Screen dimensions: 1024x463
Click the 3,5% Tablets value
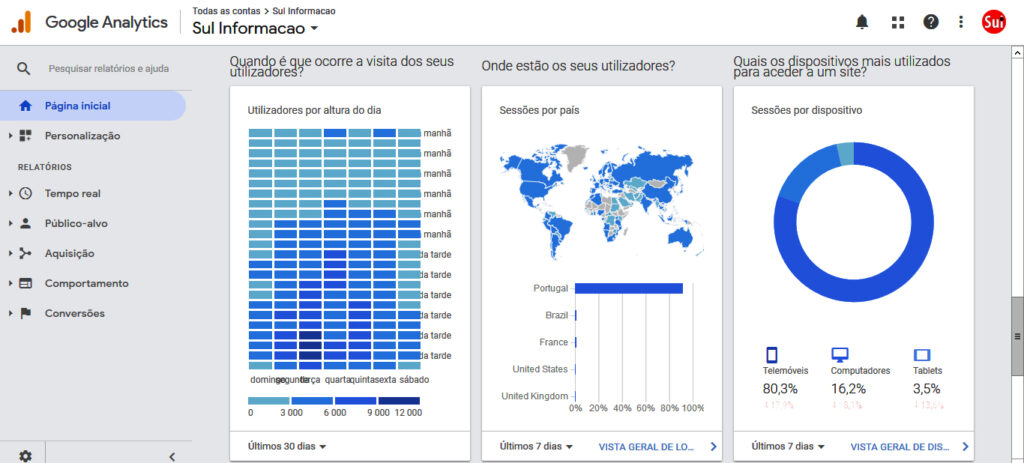click(x=927, y=389)
